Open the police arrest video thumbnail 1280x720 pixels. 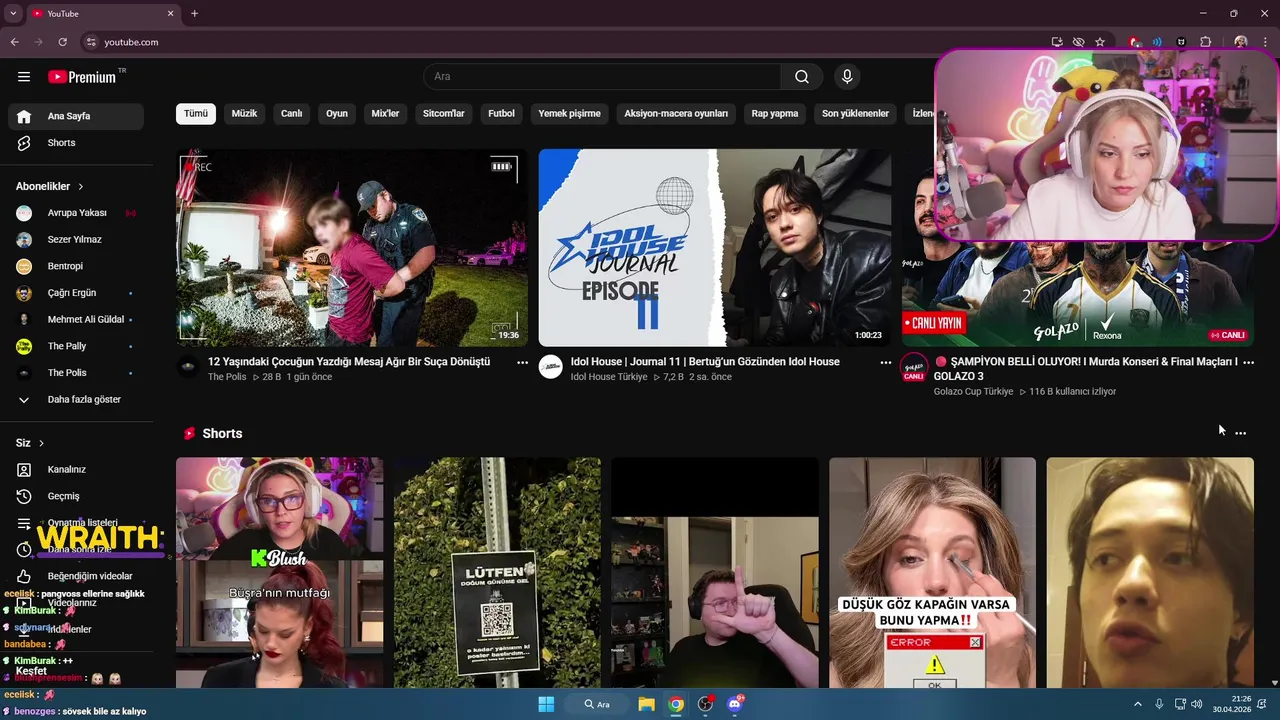coord(352,248)
